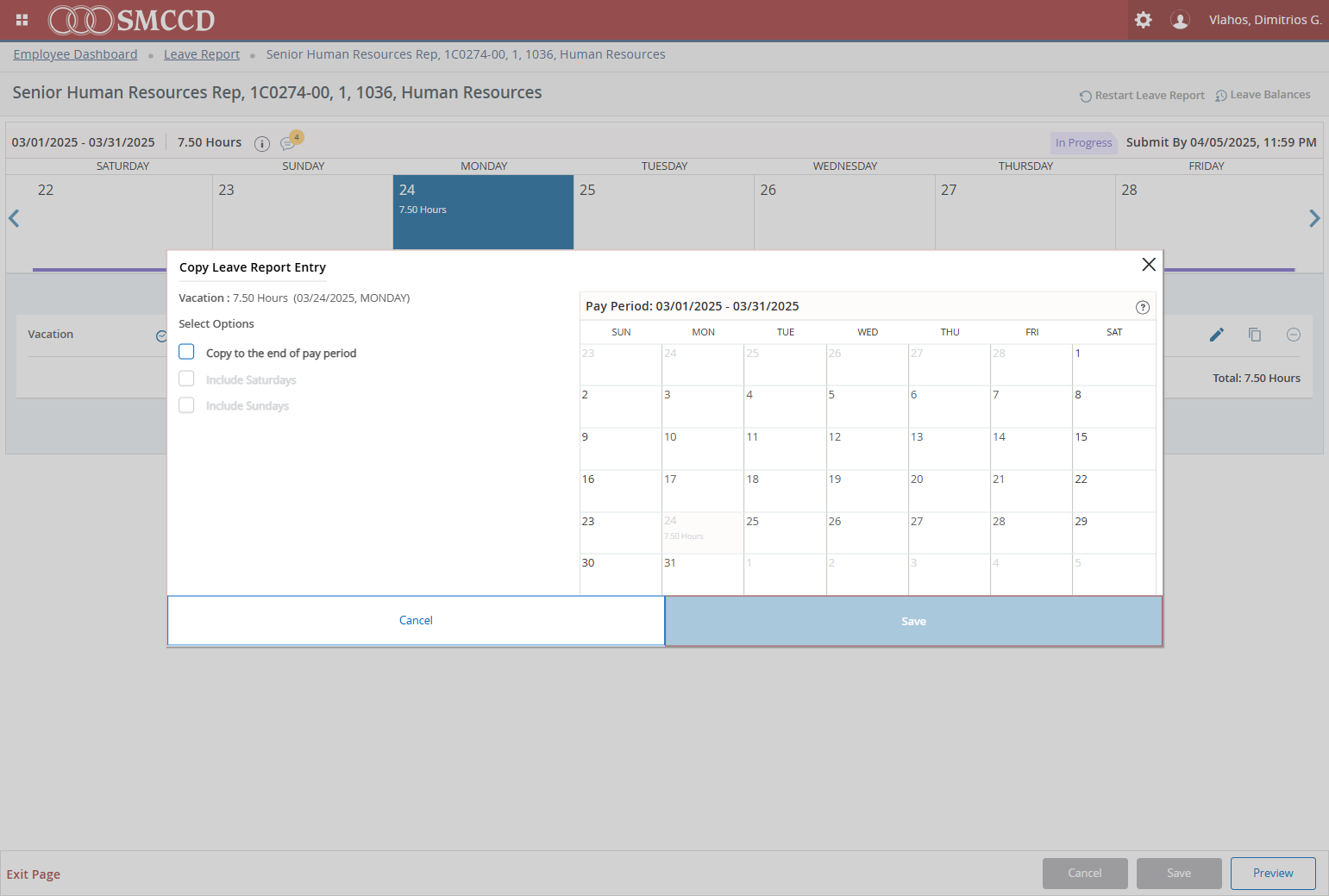
Task: Click the leave report info icon
Action: pos(262,144)
